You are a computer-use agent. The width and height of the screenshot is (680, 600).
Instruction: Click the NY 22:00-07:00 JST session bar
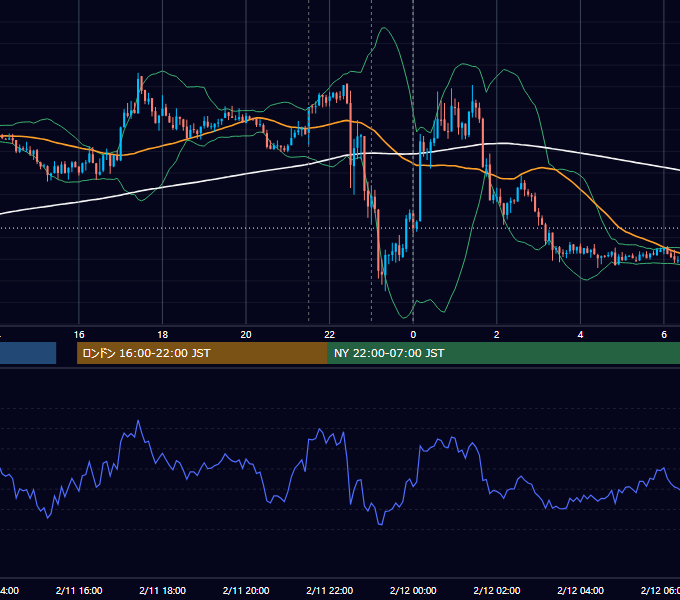pyautogui.click(x=503, y=353)
